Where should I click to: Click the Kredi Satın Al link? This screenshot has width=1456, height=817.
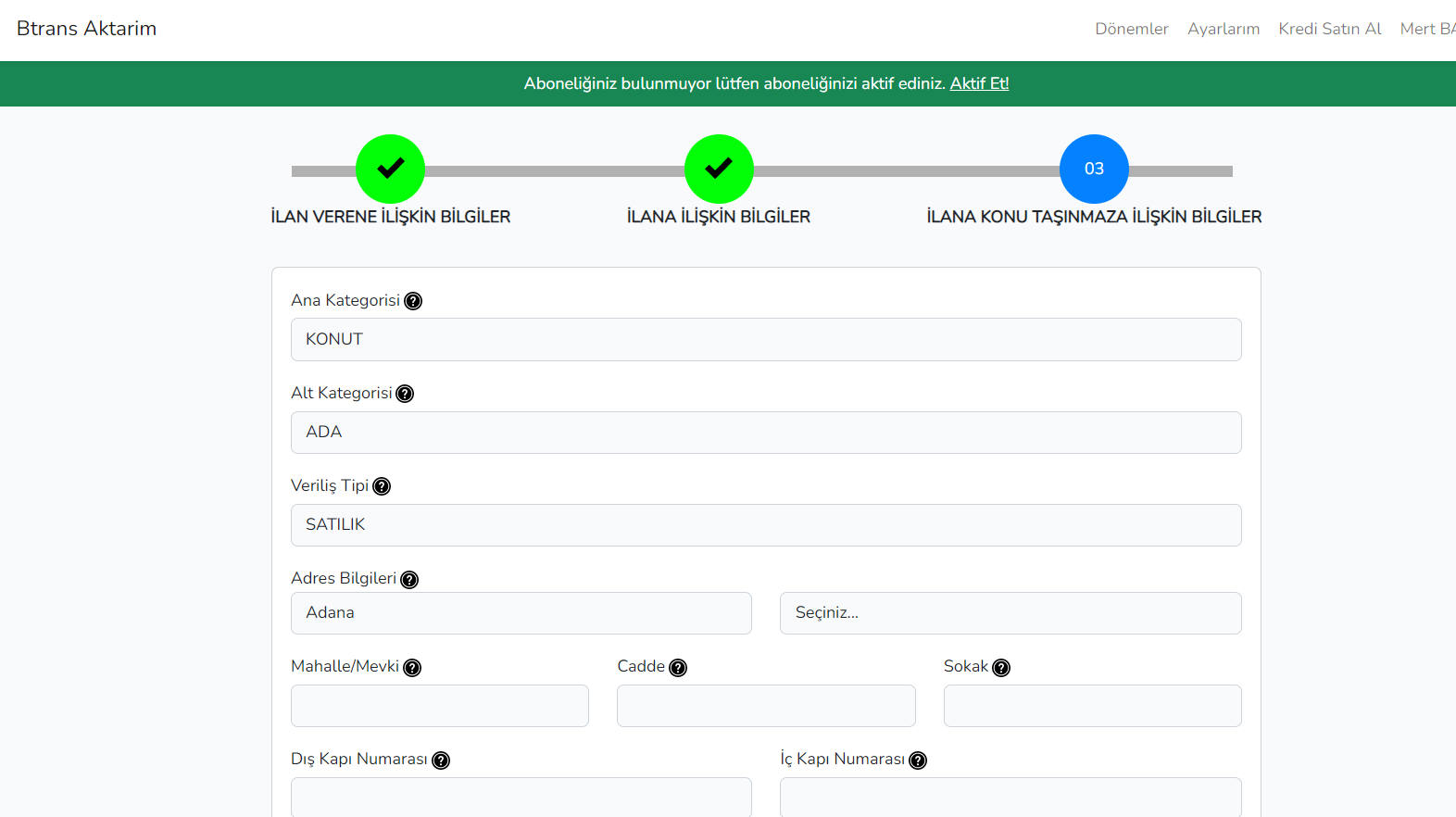click(1329, 29)
